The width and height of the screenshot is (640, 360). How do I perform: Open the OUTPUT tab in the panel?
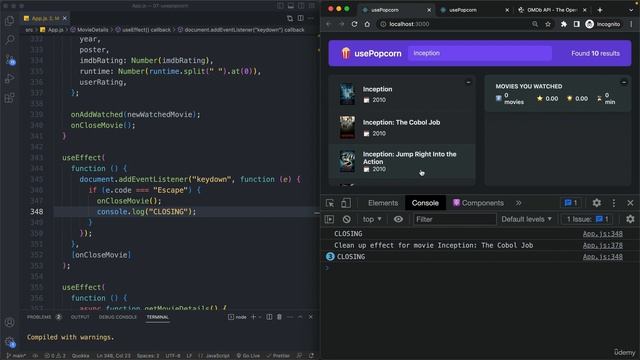[80, 317]
